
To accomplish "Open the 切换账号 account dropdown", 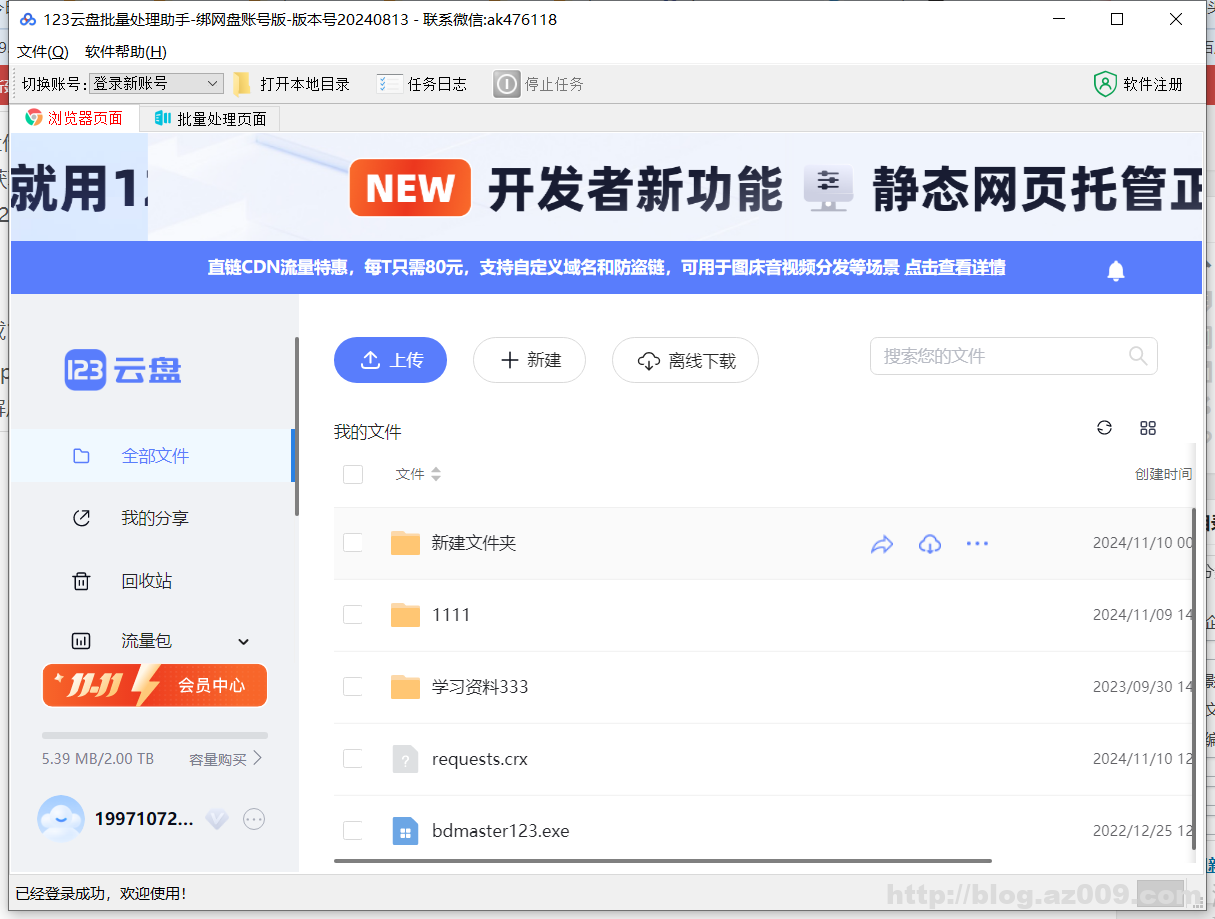I will 157,84.
